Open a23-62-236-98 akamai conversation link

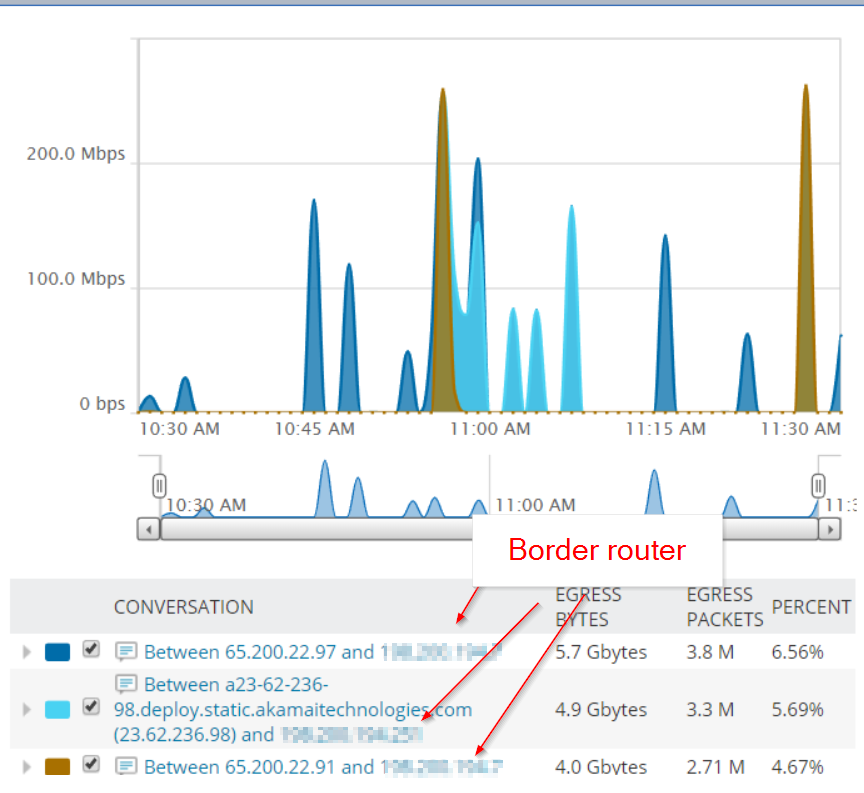(x=293, y=709)
